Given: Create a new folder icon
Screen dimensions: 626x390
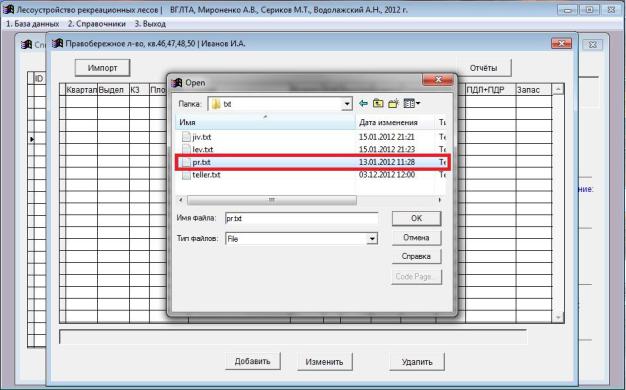Looking at the screenshot, I should pyautogui.click(x=394, y=104).
